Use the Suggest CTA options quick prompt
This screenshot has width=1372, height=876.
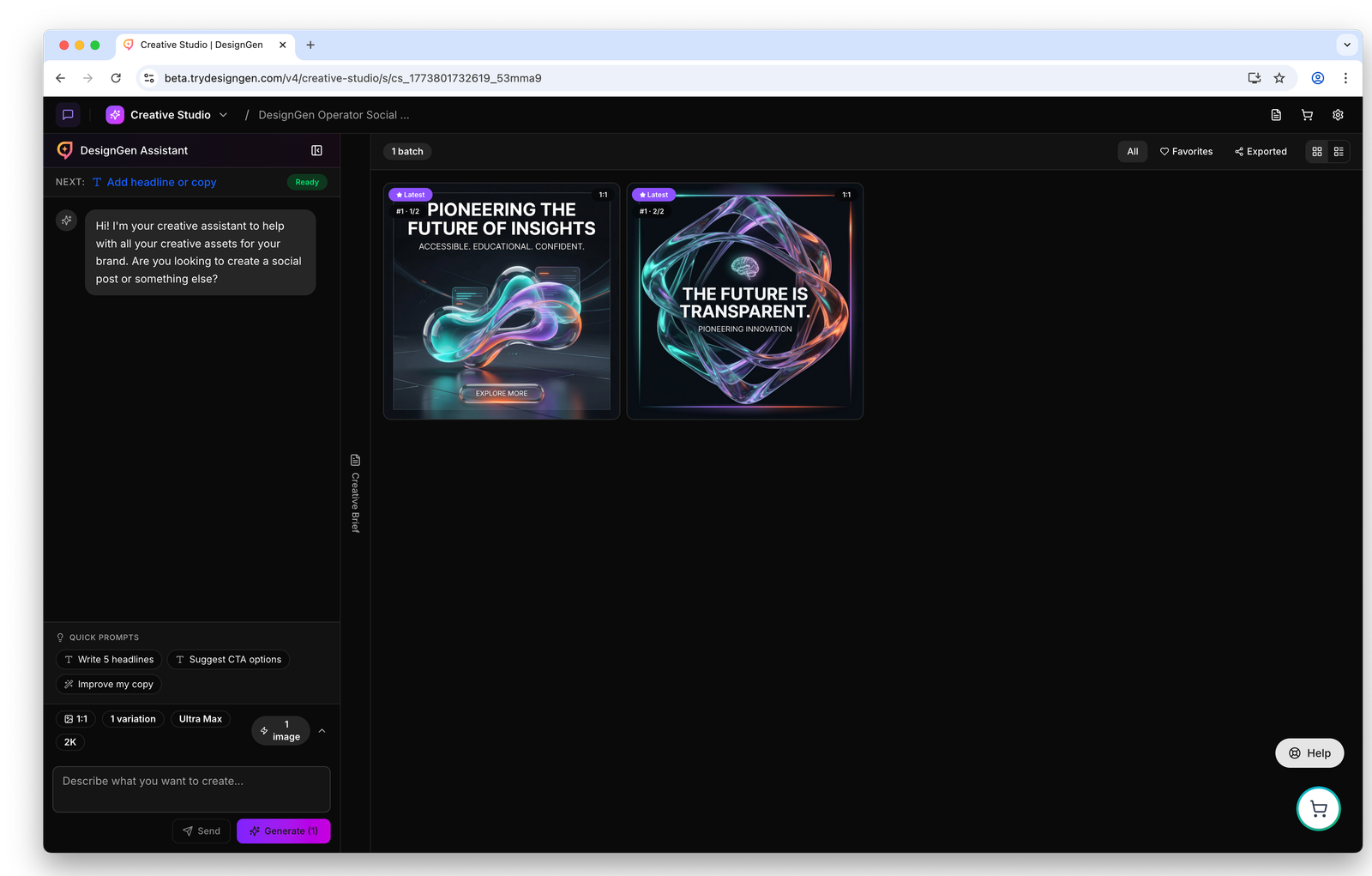[x=228, y=660]
